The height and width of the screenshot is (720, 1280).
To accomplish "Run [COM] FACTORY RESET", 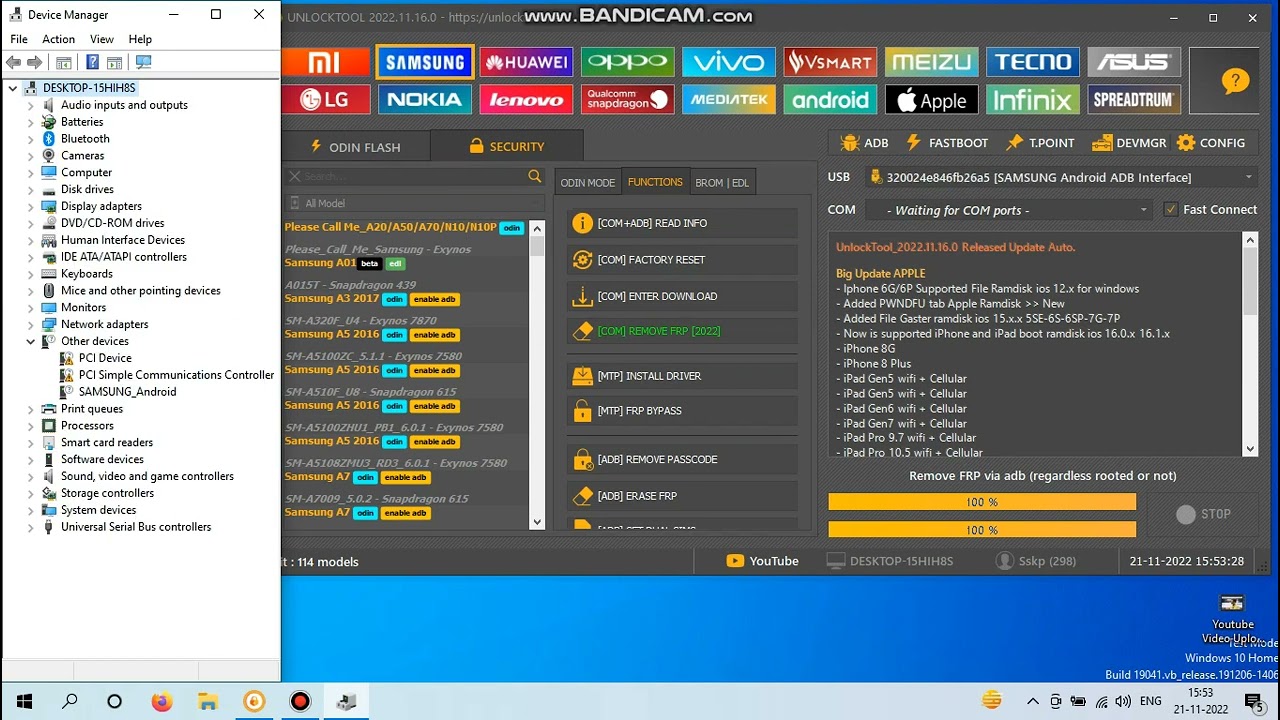I will (682, 260).
